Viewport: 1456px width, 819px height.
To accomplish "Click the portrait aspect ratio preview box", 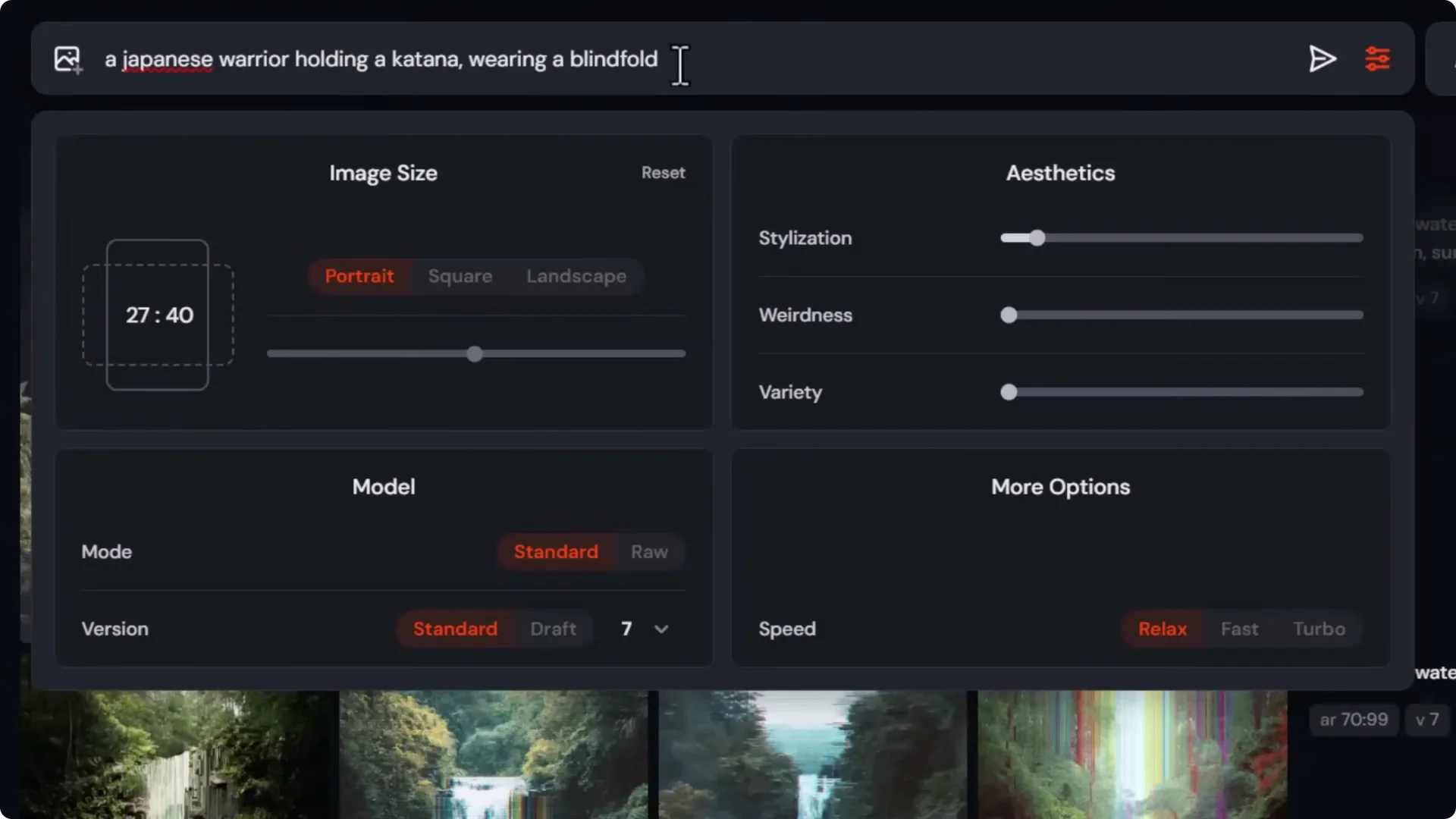I will point(158,315).
